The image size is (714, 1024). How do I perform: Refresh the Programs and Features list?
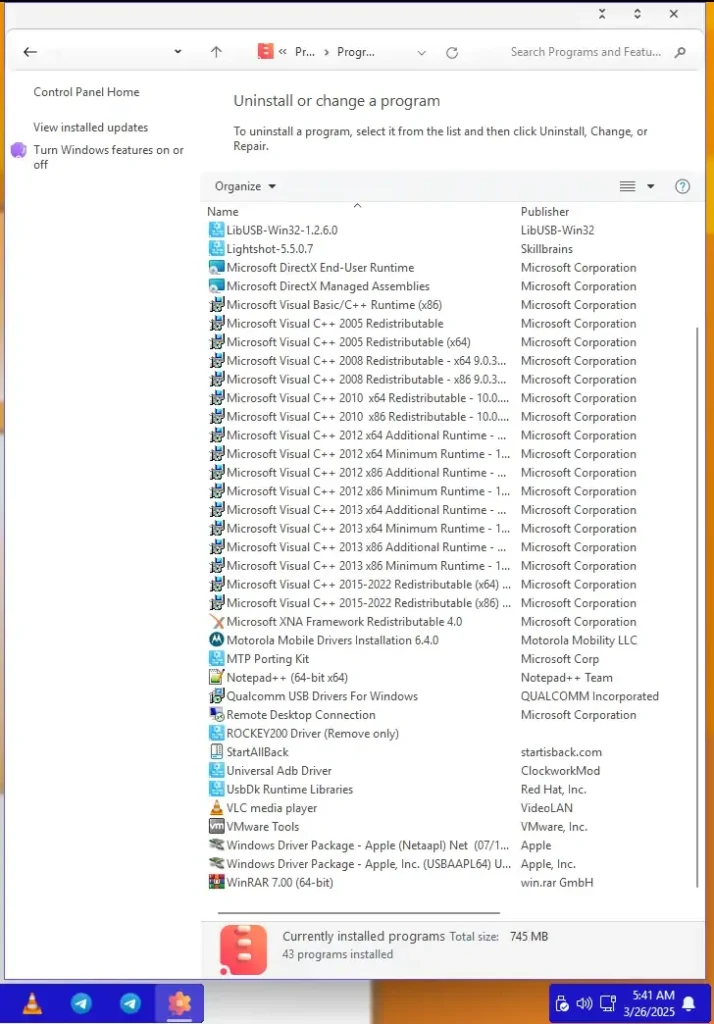coord(452,52)
